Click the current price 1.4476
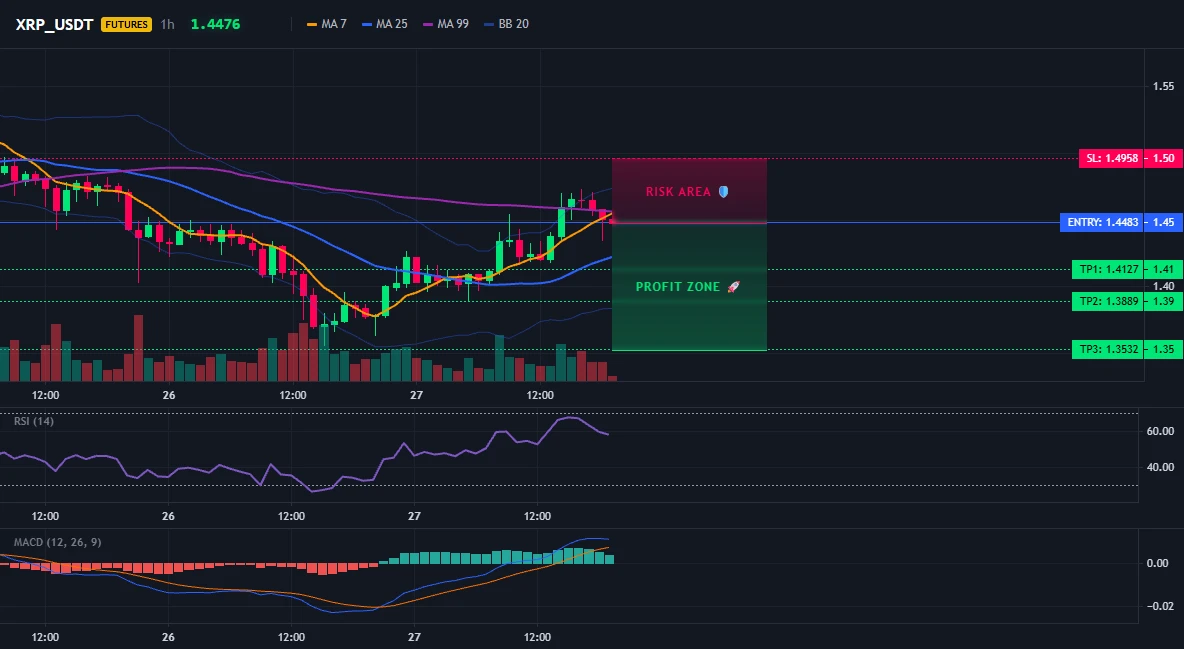The height and width of the screenshot is (649, 1184). click(215, 24)
